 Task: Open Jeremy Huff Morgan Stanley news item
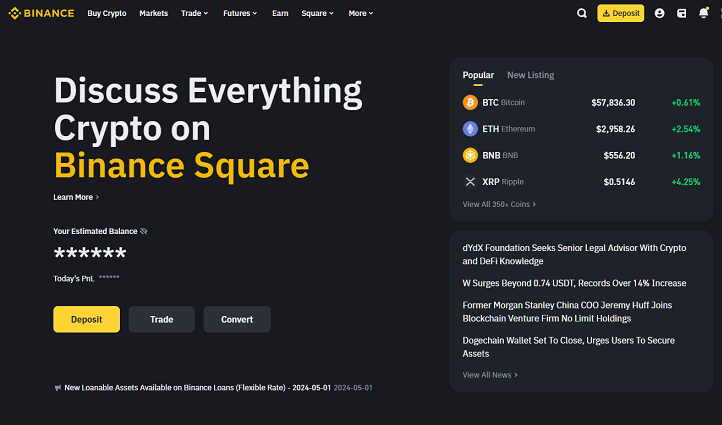pyautogui.click(x=567, y=312)
